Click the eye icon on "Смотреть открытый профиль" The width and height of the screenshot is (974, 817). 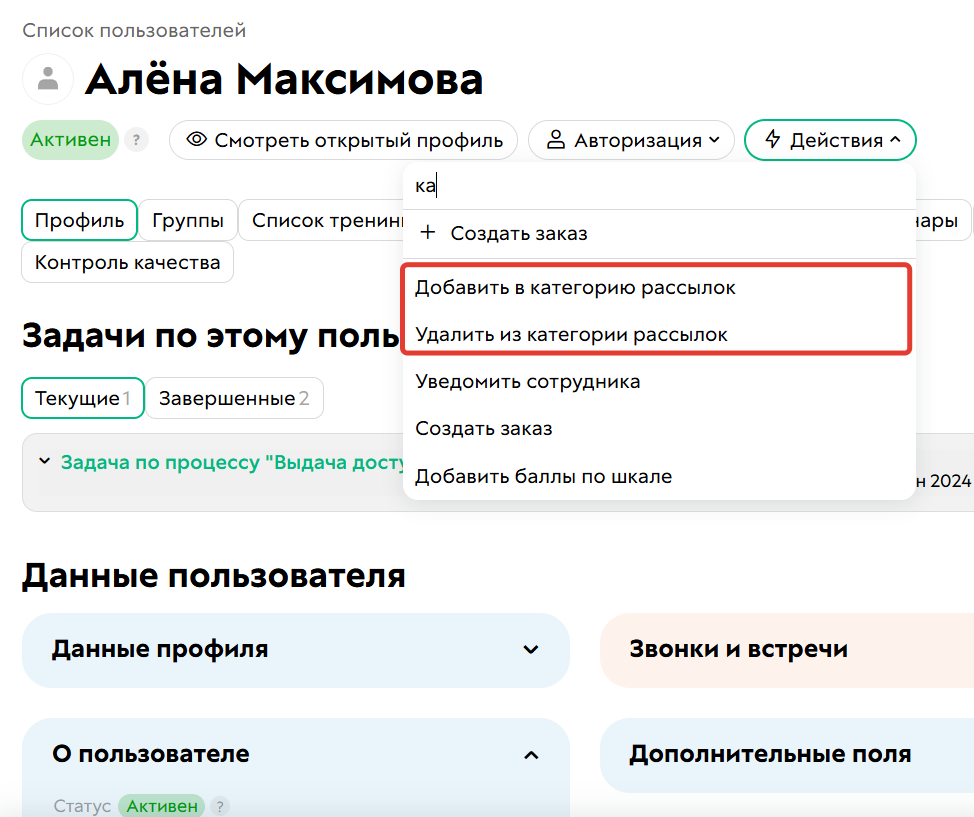point(196,140)
